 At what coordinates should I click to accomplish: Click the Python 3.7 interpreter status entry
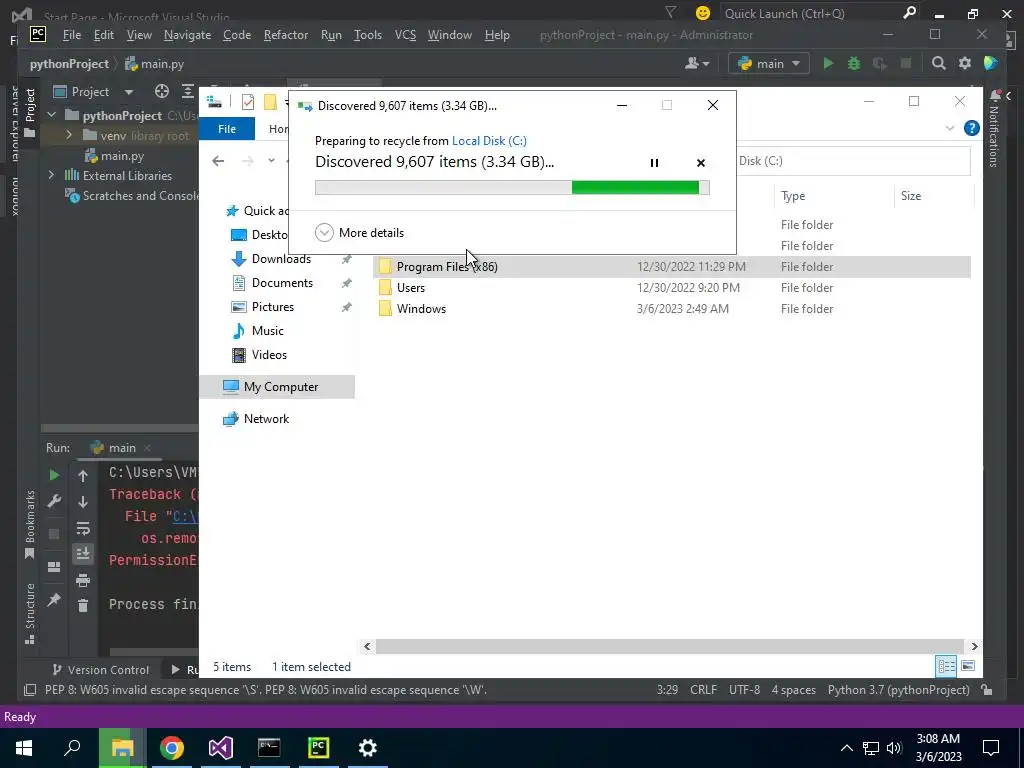point(899,690)
